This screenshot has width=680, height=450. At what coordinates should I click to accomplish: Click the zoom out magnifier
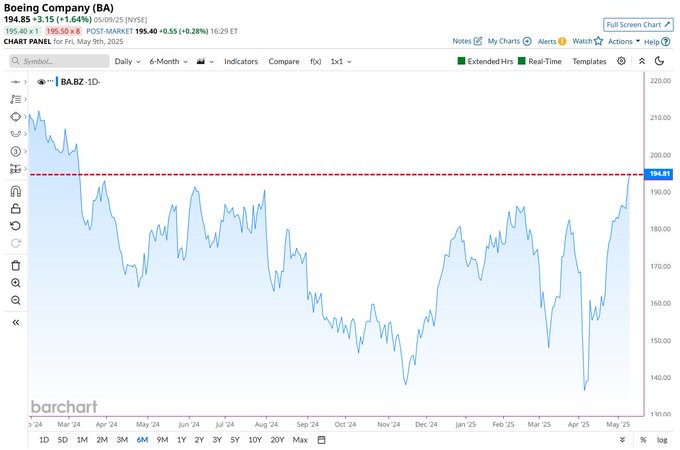(x=16, y=300)
